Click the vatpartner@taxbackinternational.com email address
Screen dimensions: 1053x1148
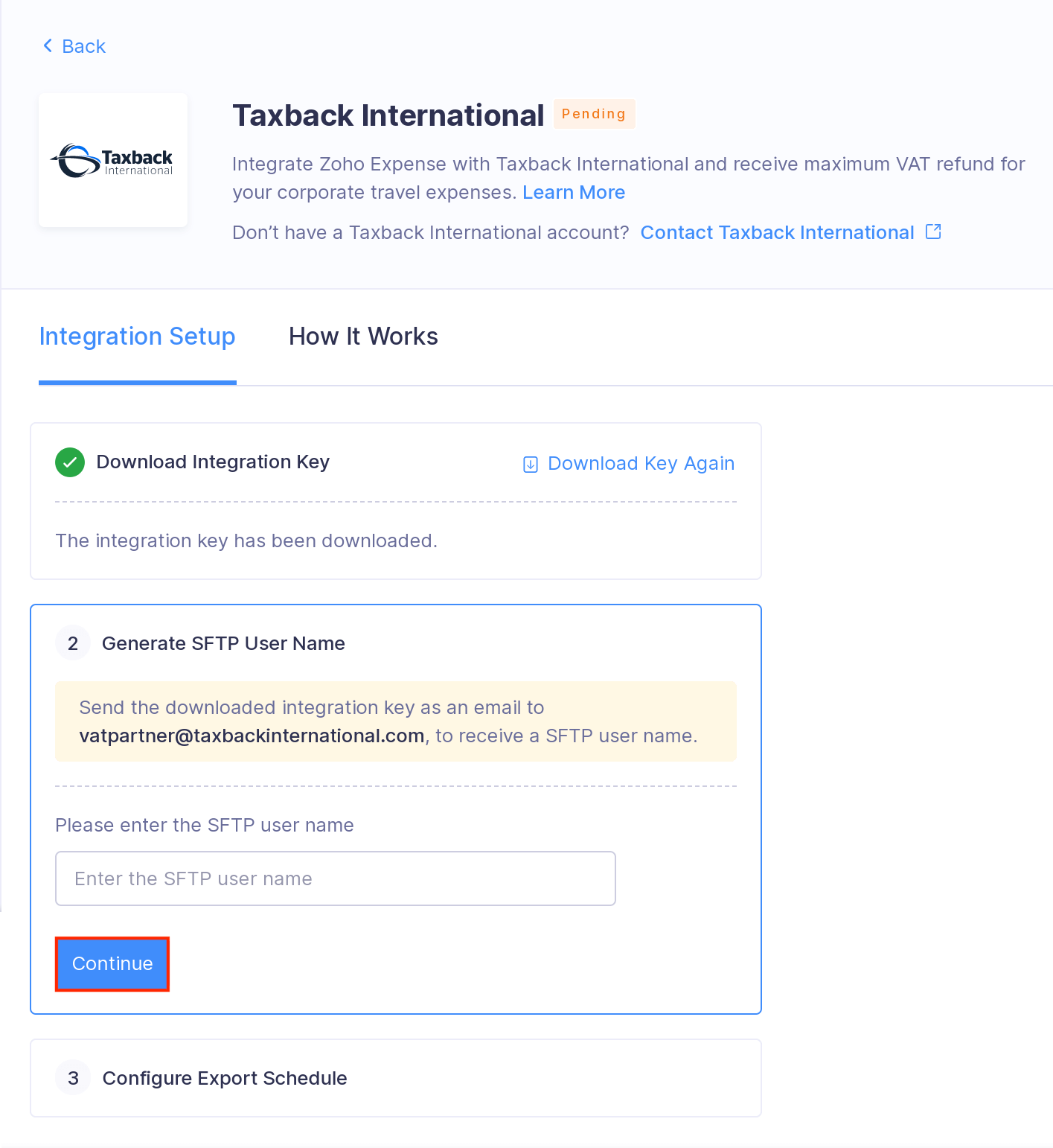tap(252, 736)
